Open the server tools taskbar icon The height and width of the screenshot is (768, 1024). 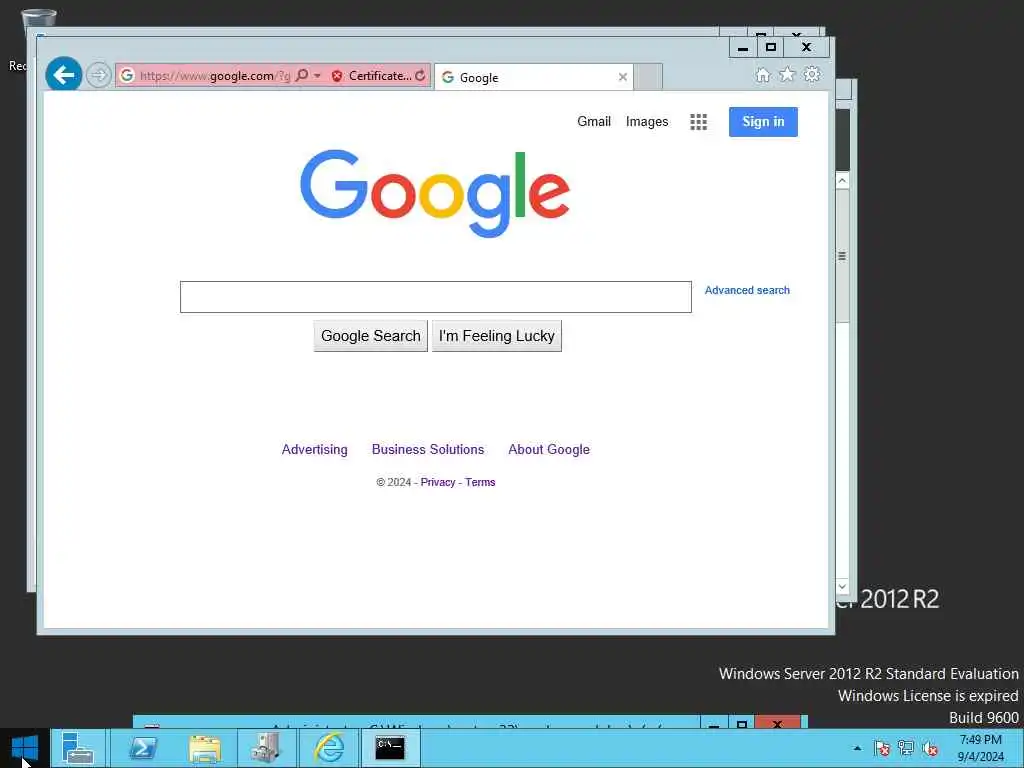pyautogui.click(x=265, y=748)
